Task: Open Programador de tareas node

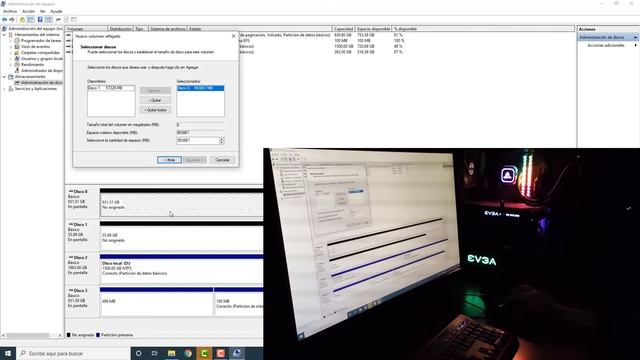Action: pos(40,41)
